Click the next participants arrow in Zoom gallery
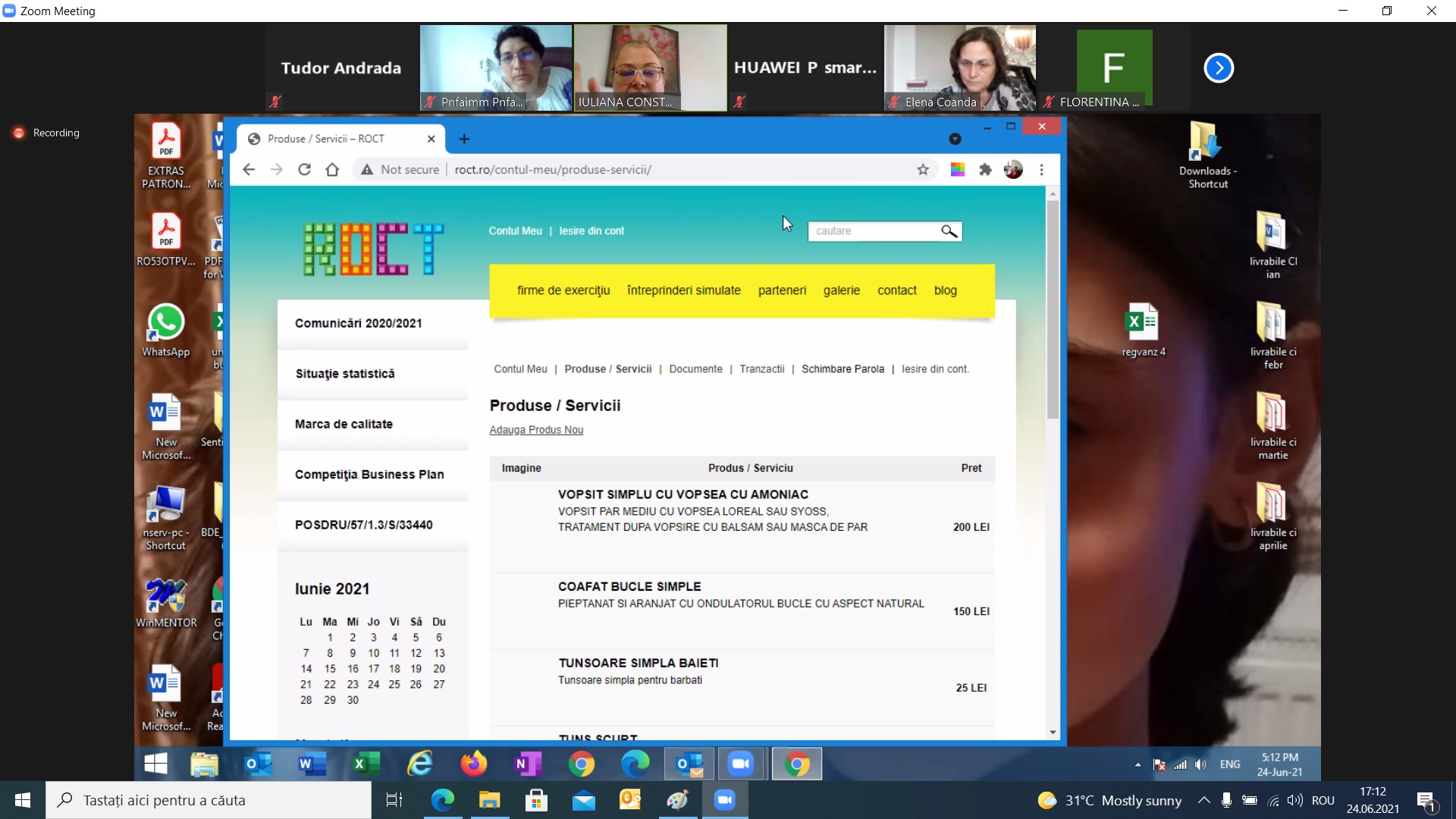 (1219, 68)
